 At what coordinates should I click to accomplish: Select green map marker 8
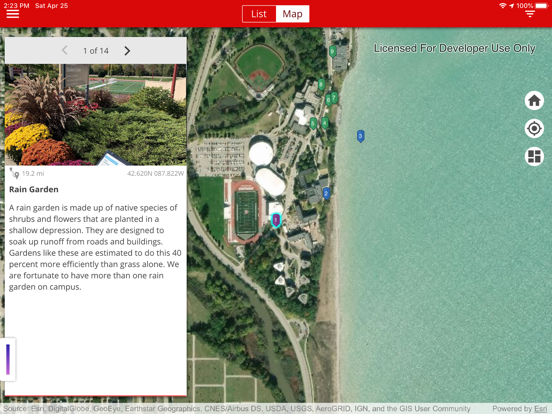coord(321,84)
